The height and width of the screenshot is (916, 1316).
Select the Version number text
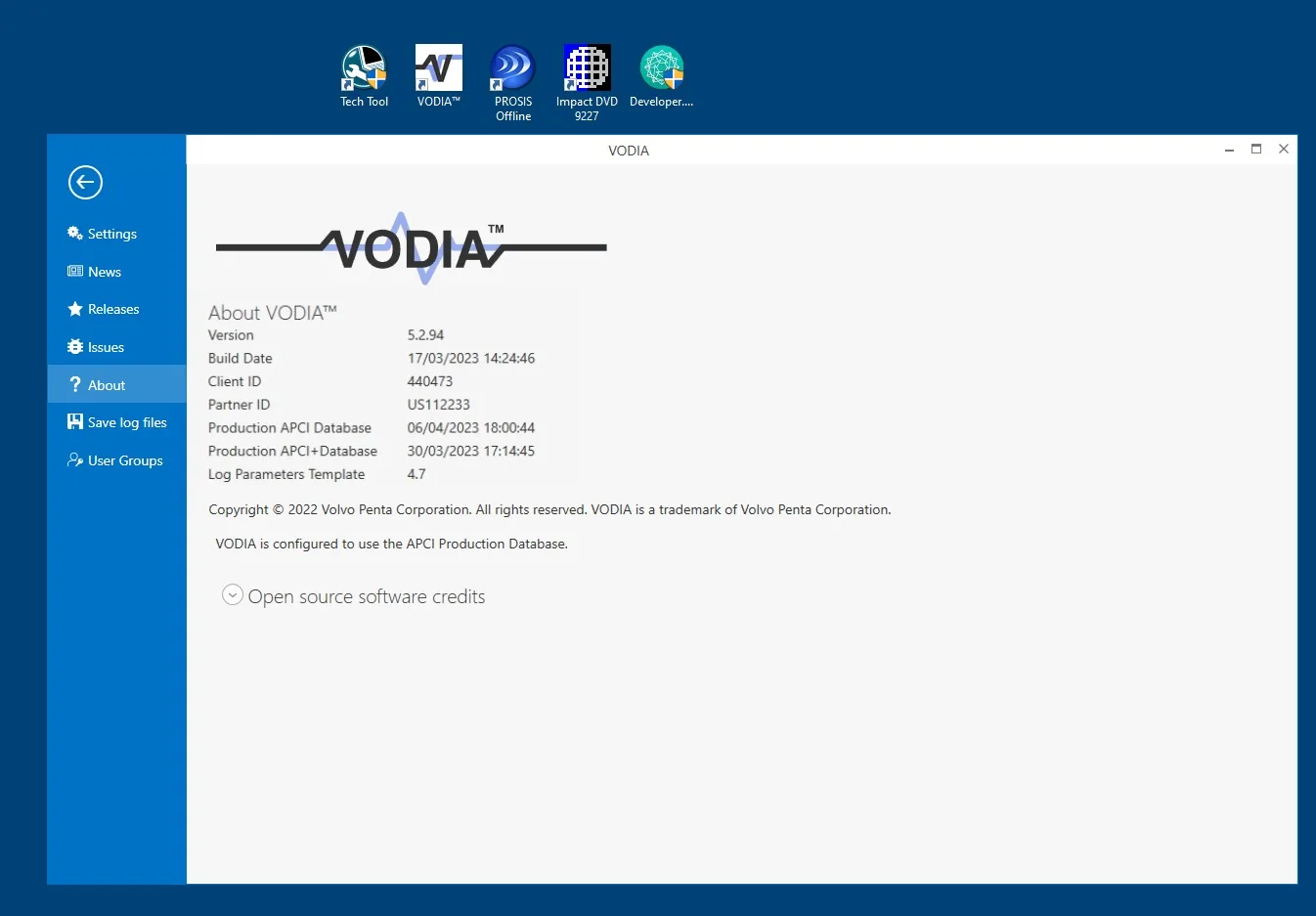click(426, 334)
